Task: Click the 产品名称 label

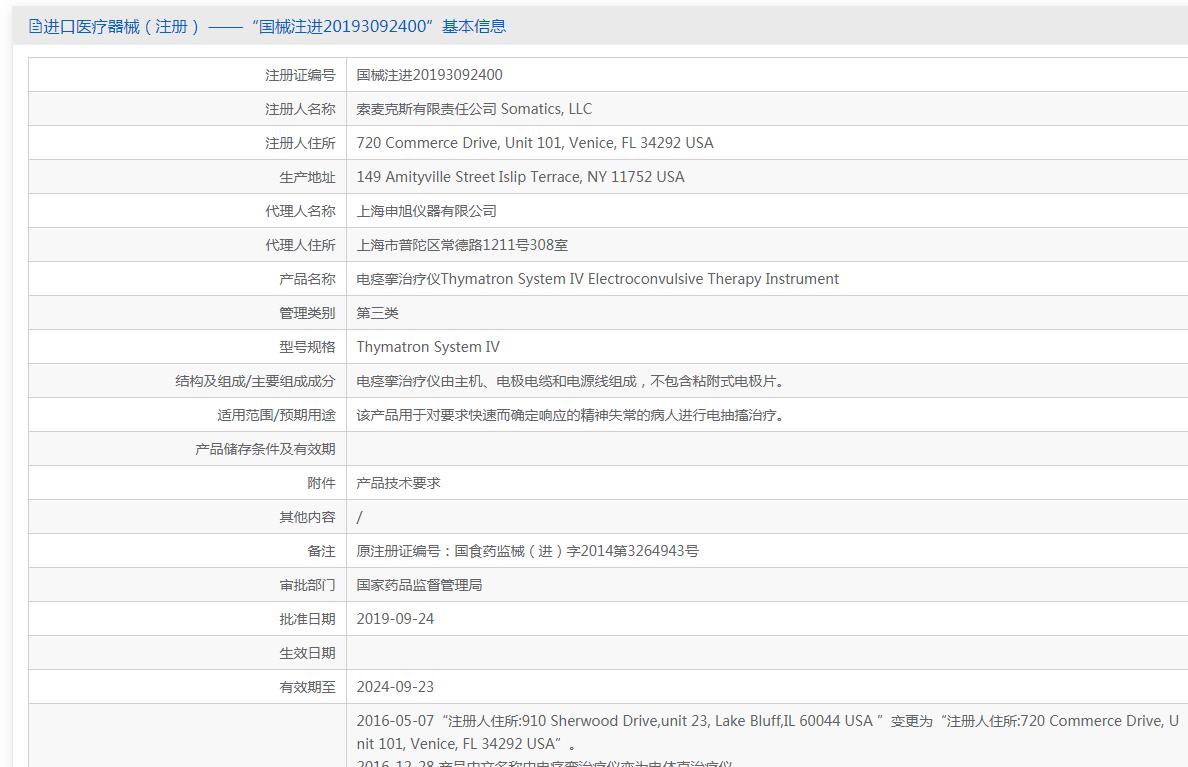Action: (x=307, y=280)
